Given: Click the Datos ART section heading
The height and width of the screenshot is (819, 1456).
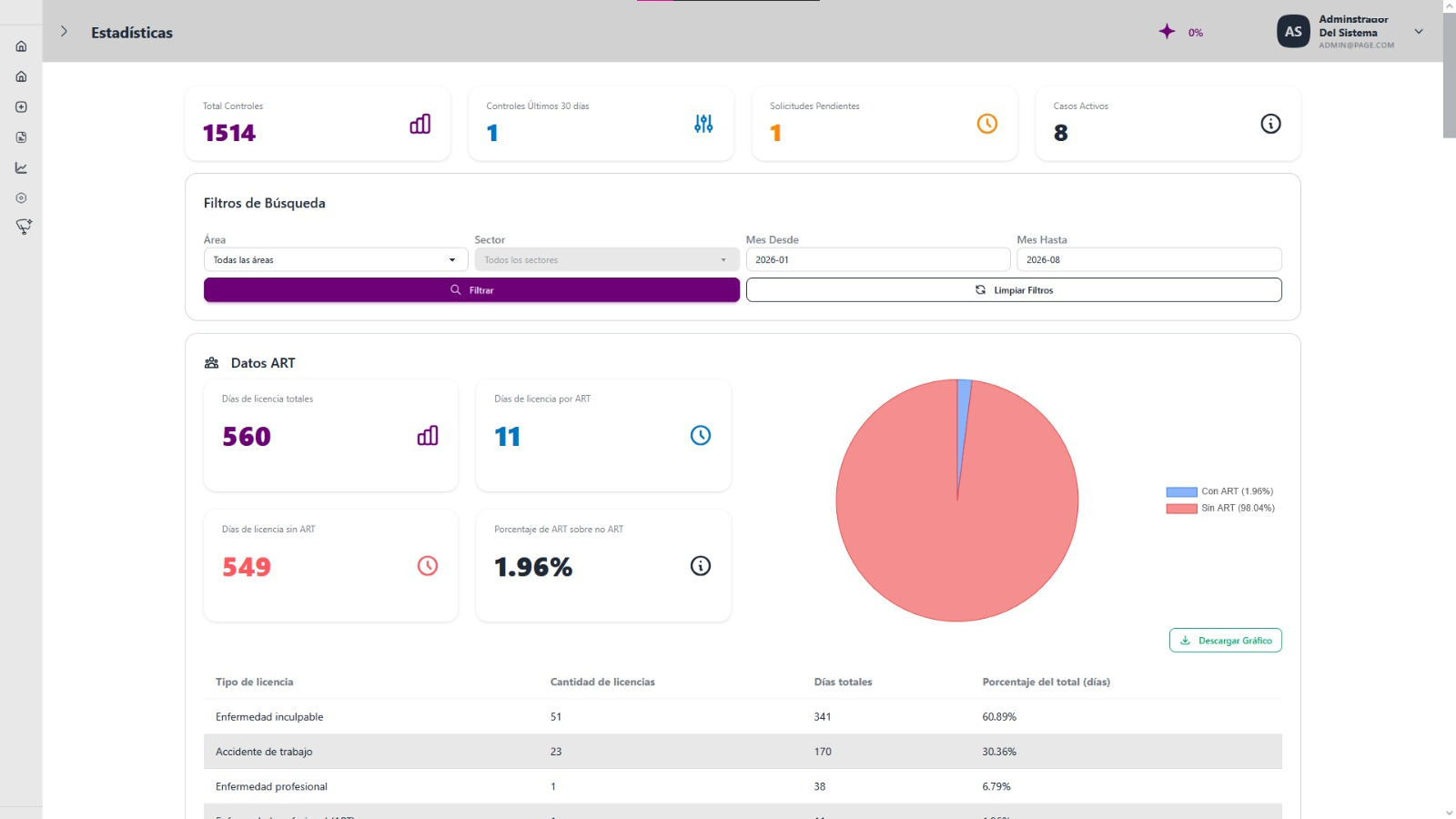Looking at the screenshot, I should tap(263, 363).
